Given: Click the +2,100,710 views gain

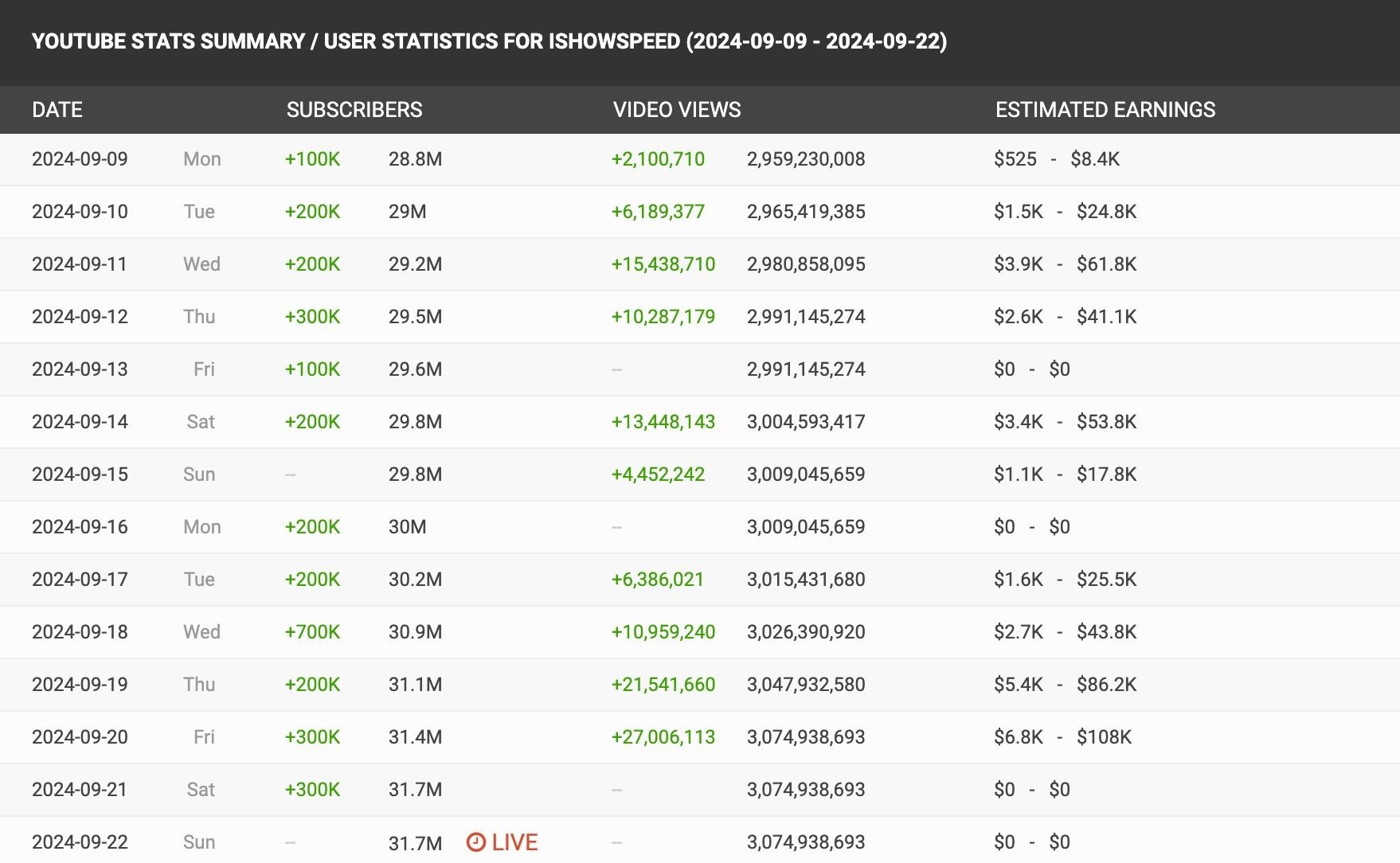Looking at the screenshot, I should point(658,159).
